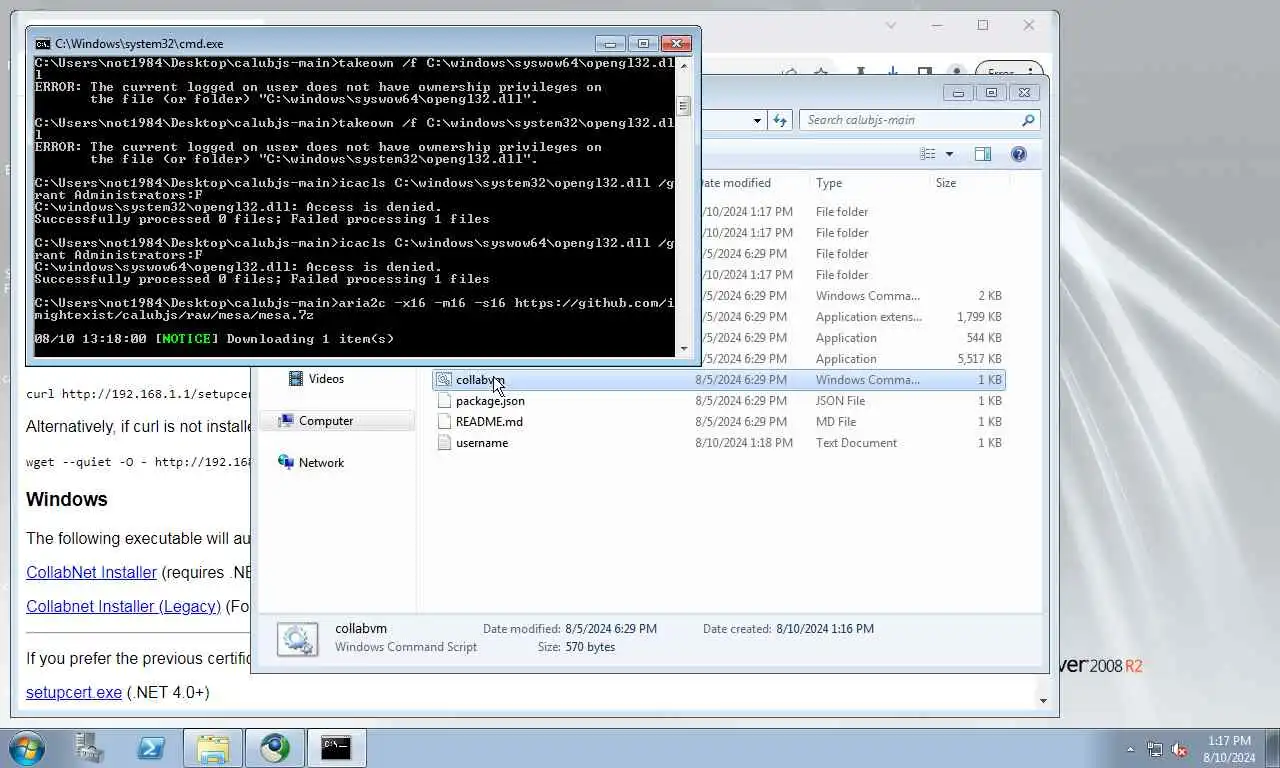Open the setupcert.exe link in the browser
Screen dimensions: 1280x768
point(74,692)
